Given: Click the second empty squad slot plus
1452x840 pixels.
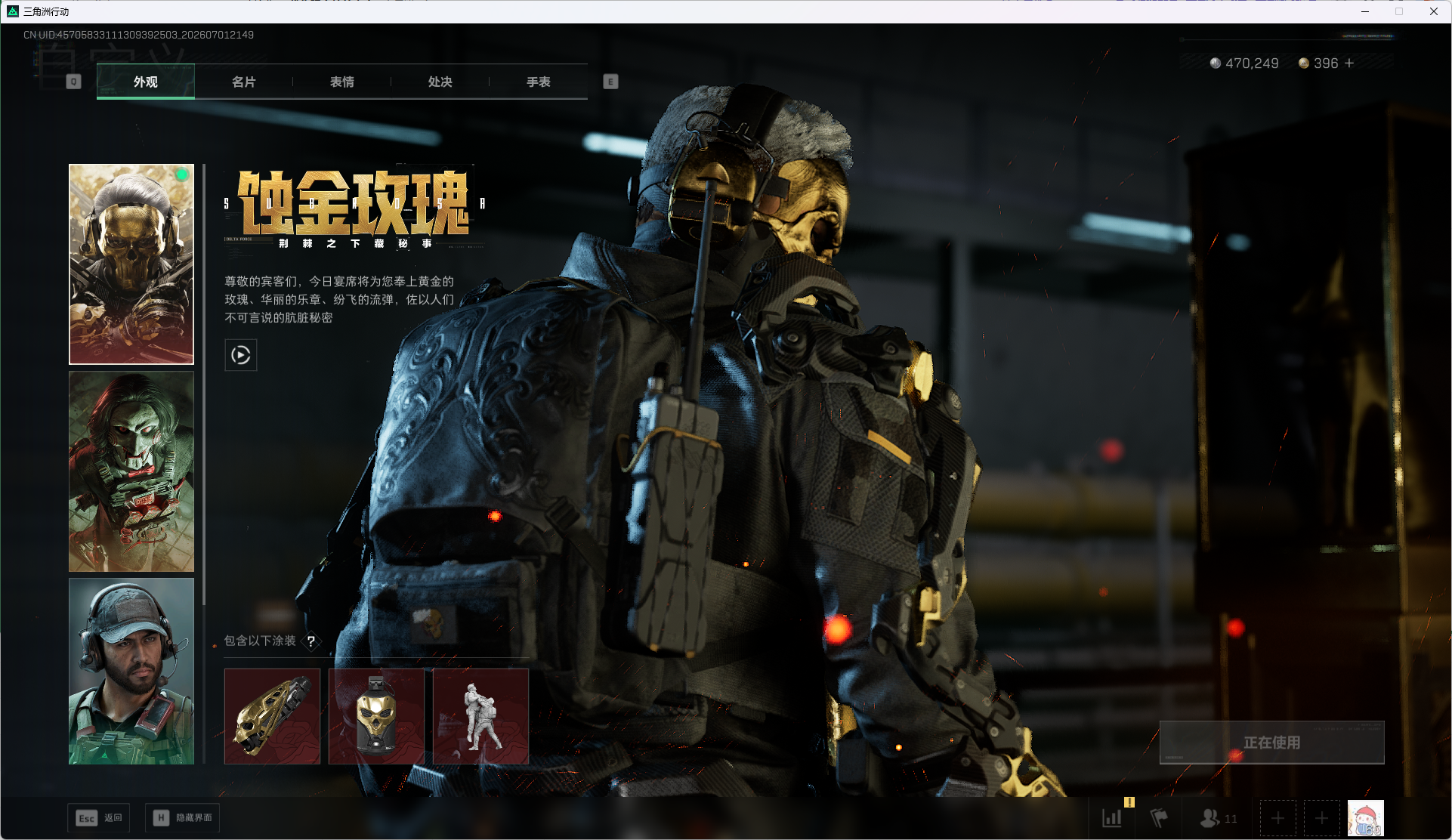Looking at the screenshot, I should pos(1321,818).
